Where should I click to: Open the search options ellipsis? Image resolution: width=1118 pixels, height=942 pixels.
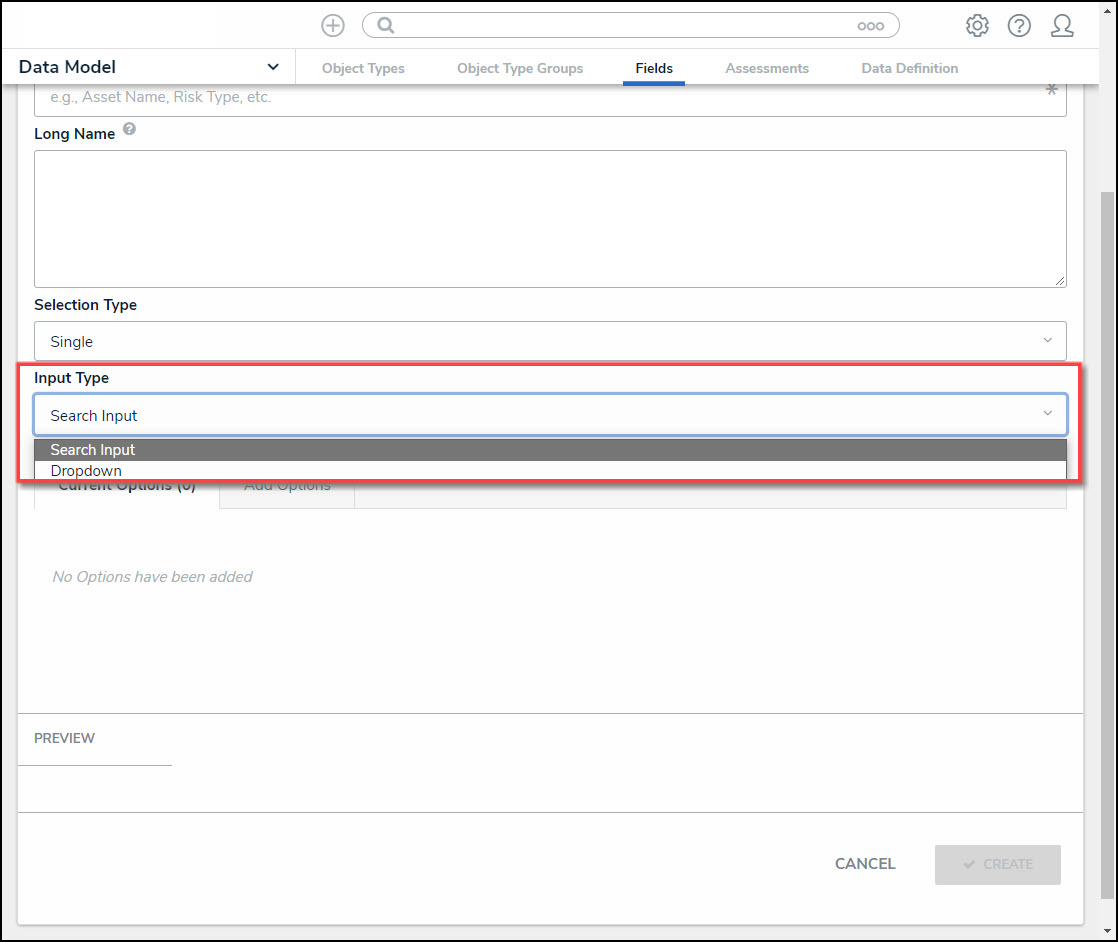(x=871, y=26)
